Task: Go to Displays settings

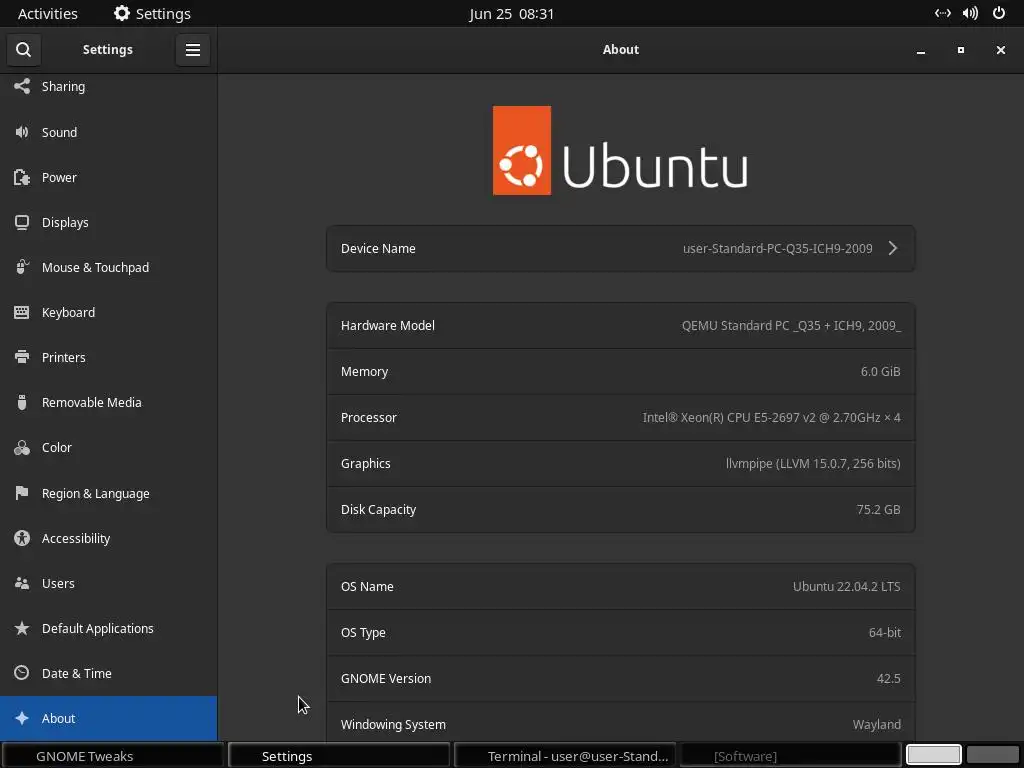Action: coord(108,222)
